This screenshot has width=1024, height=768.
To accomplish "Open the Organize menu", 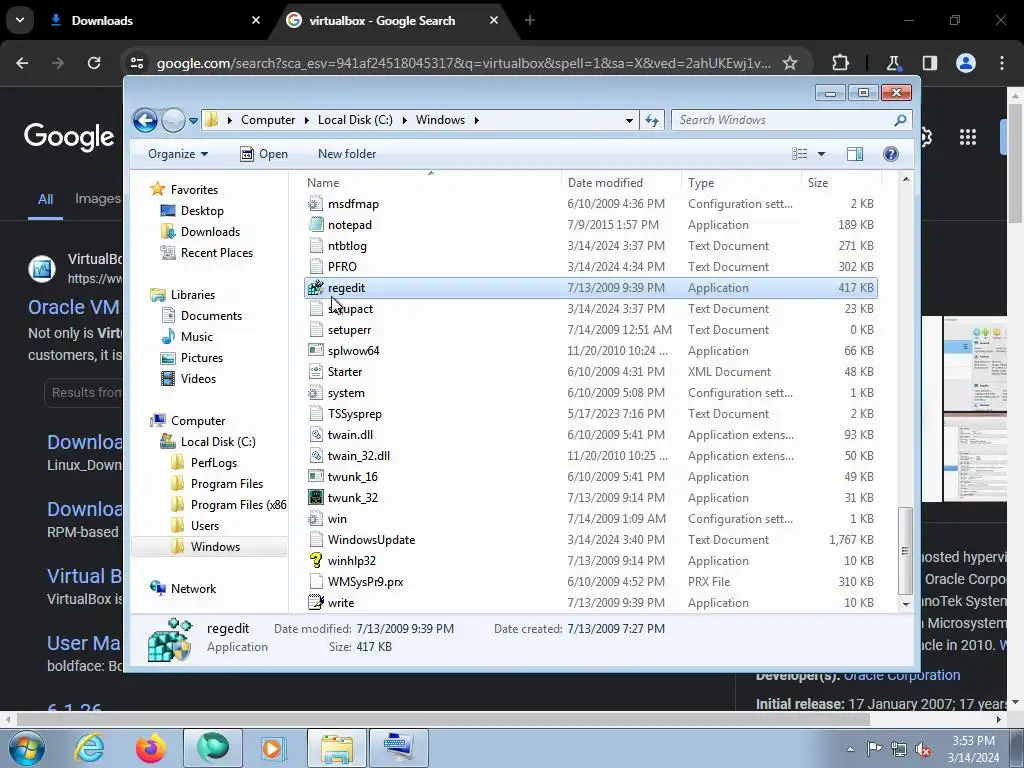I will click(x=178, y=154).
